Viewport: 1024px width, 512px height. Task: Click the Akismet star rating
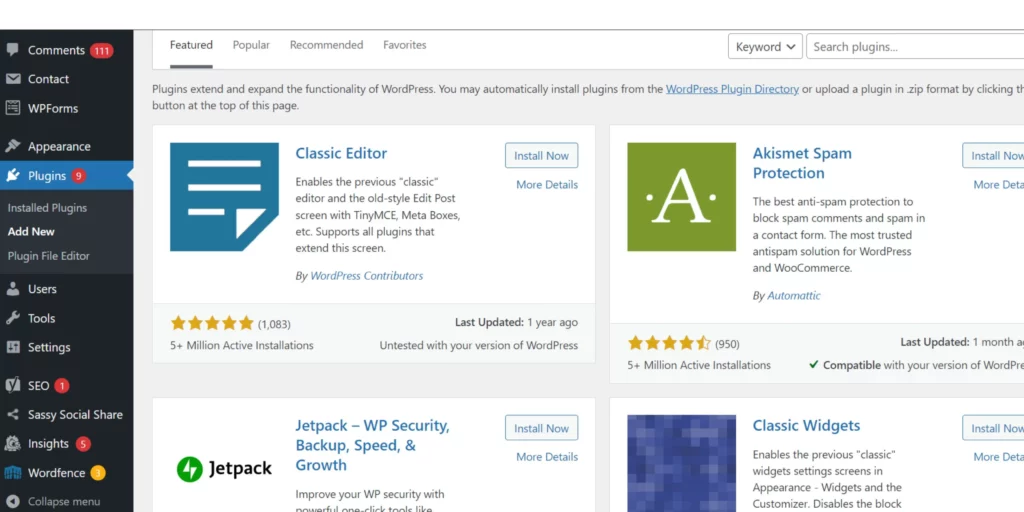pos(669,344)
